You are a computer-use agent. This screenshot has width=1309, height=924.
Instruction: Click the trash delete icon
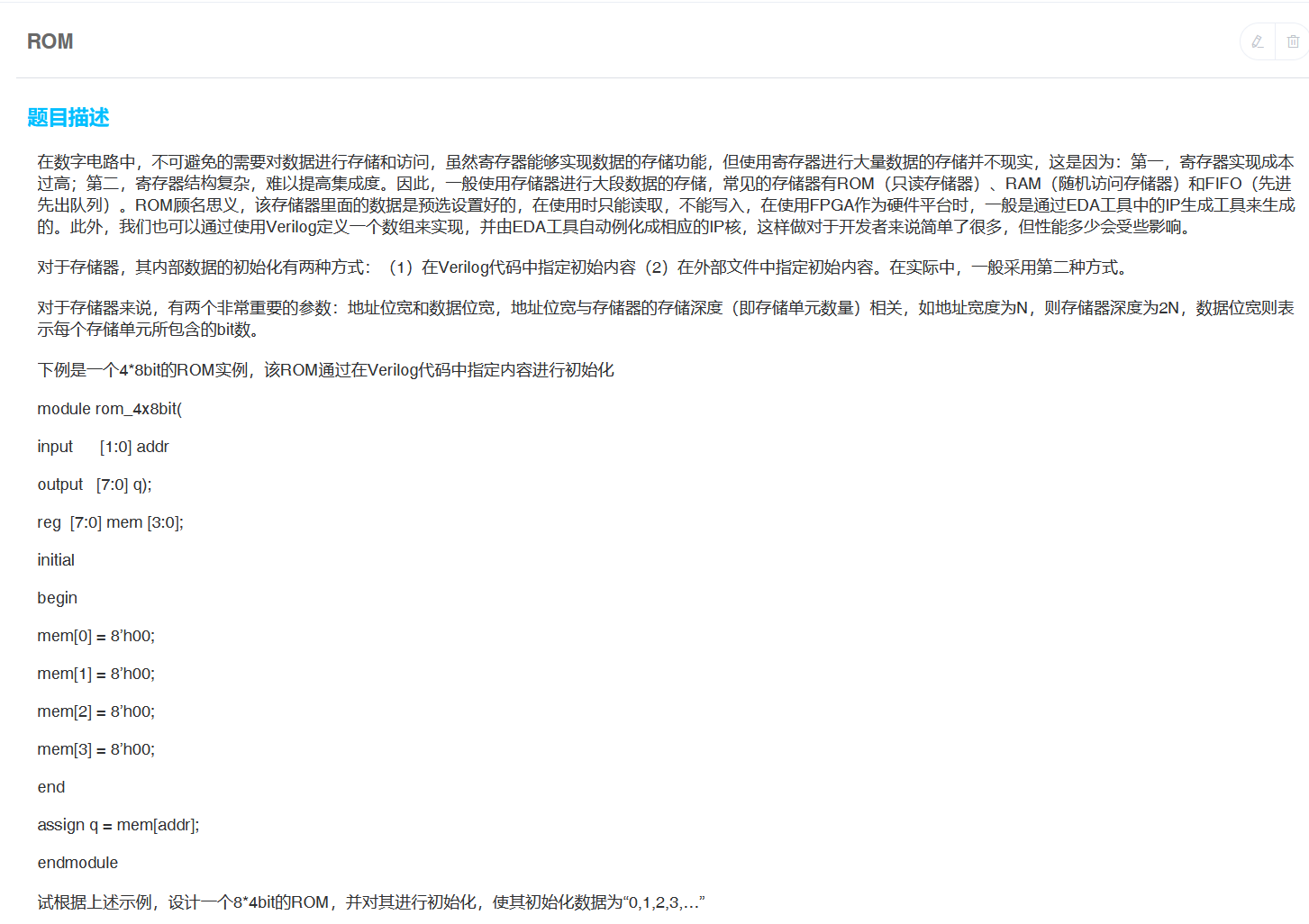tap(1293, 41)
